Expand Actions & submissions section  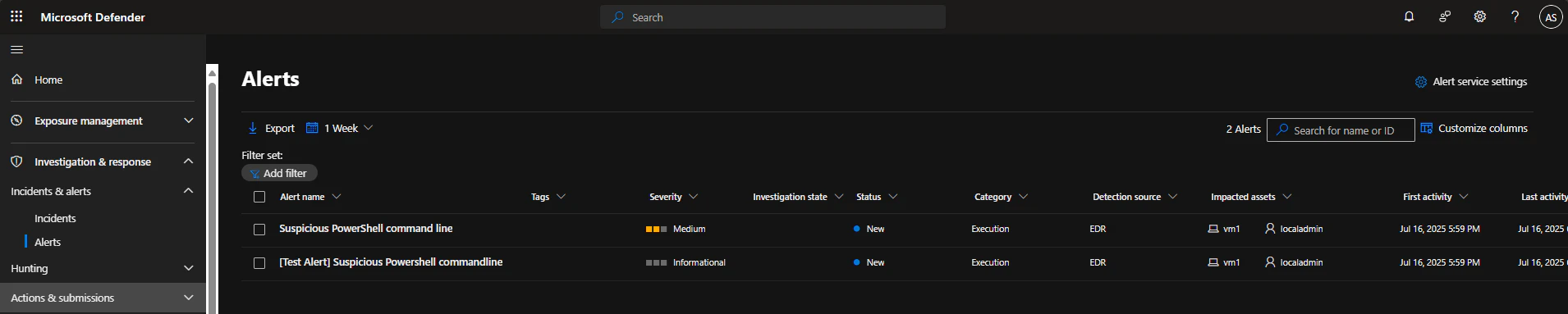click(189, 298)
